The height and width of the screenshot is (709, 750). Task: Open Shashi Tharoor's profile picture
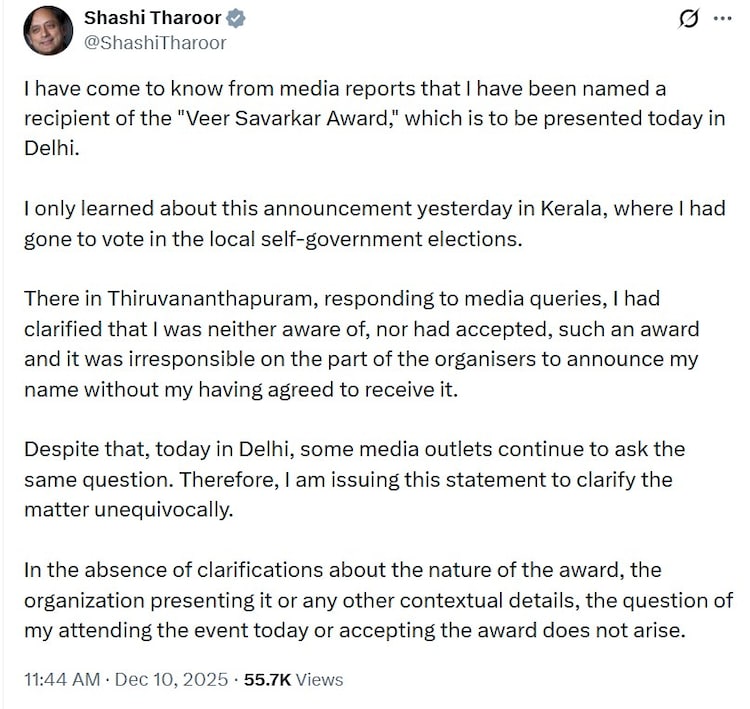[x=48, y=31]
